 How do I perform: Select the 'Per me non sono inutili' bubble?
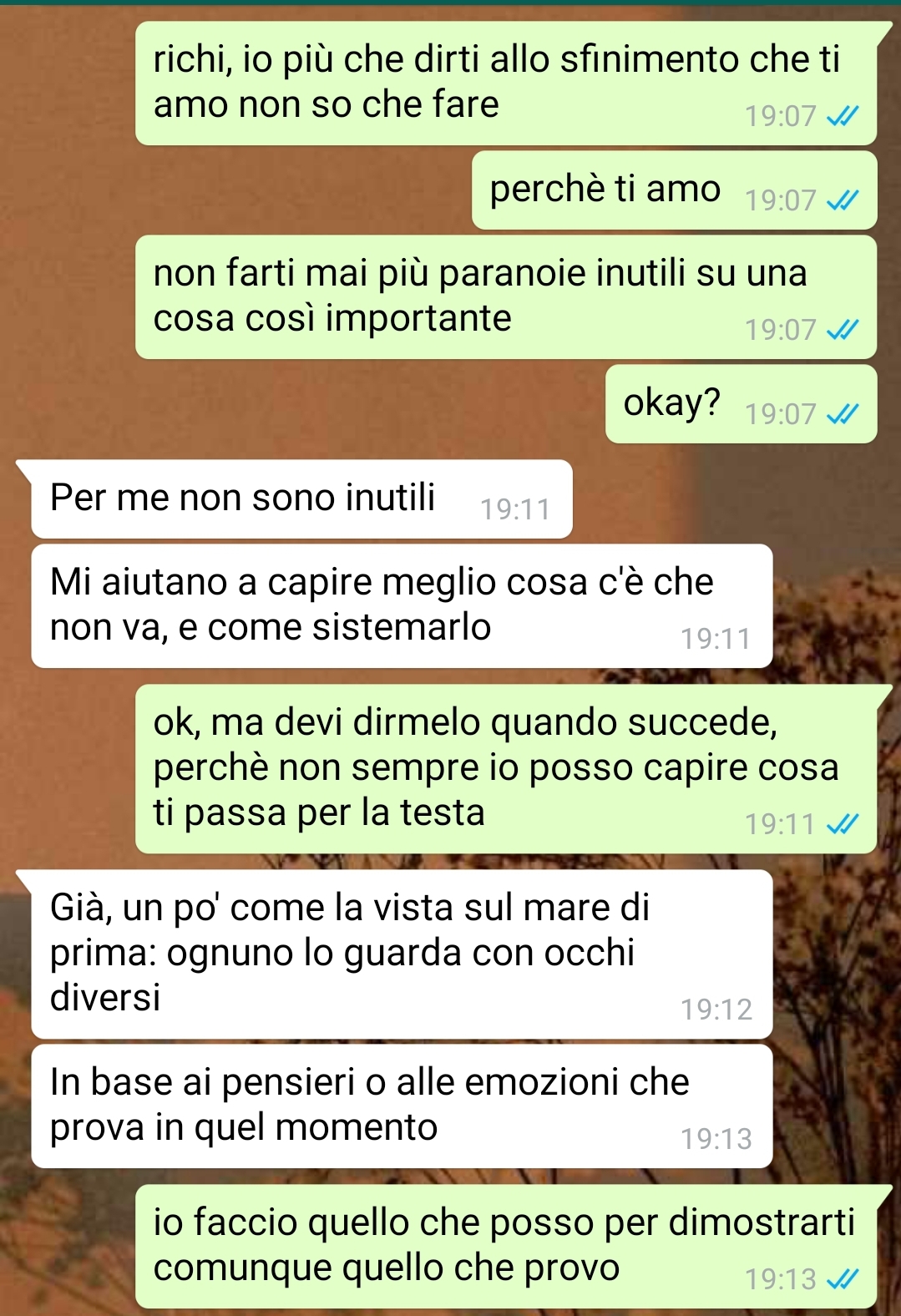click(x=301, y=499)
